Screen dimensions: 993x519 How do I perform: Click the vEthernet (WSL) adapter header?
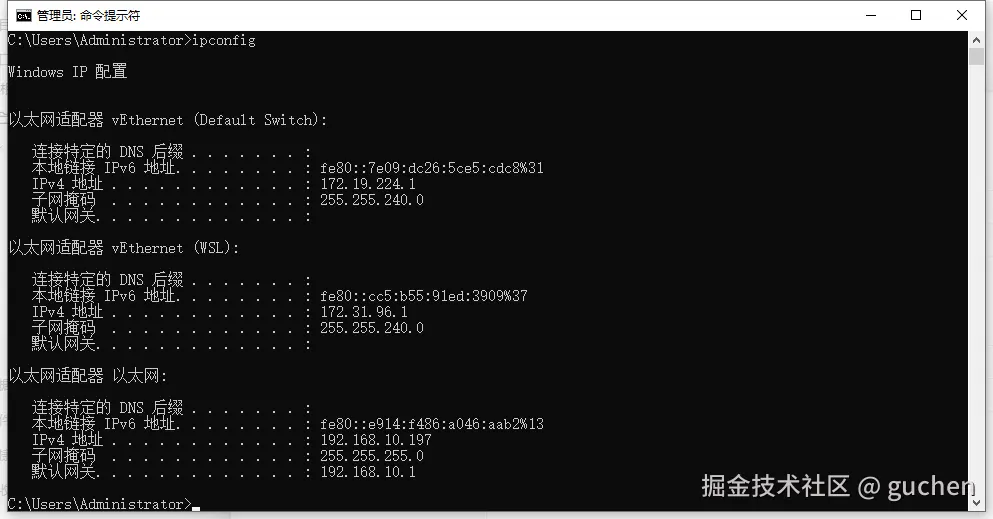tap(123, 248)
